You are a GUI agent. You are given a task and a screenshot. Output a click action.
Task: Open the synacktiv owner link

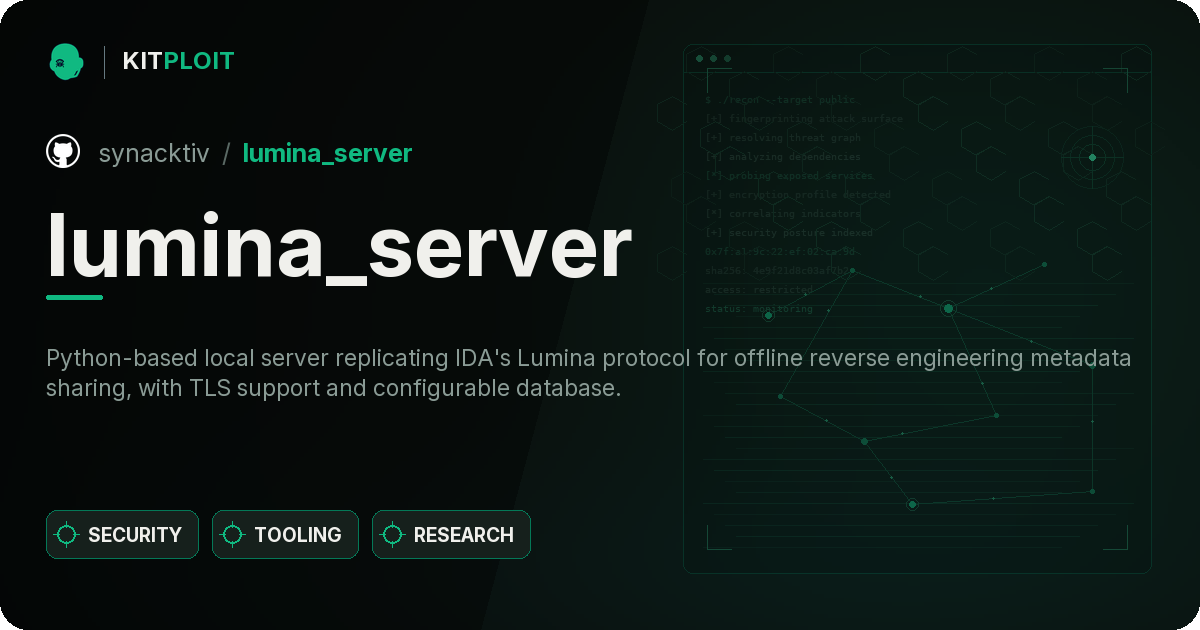click(x=154, y=153)
